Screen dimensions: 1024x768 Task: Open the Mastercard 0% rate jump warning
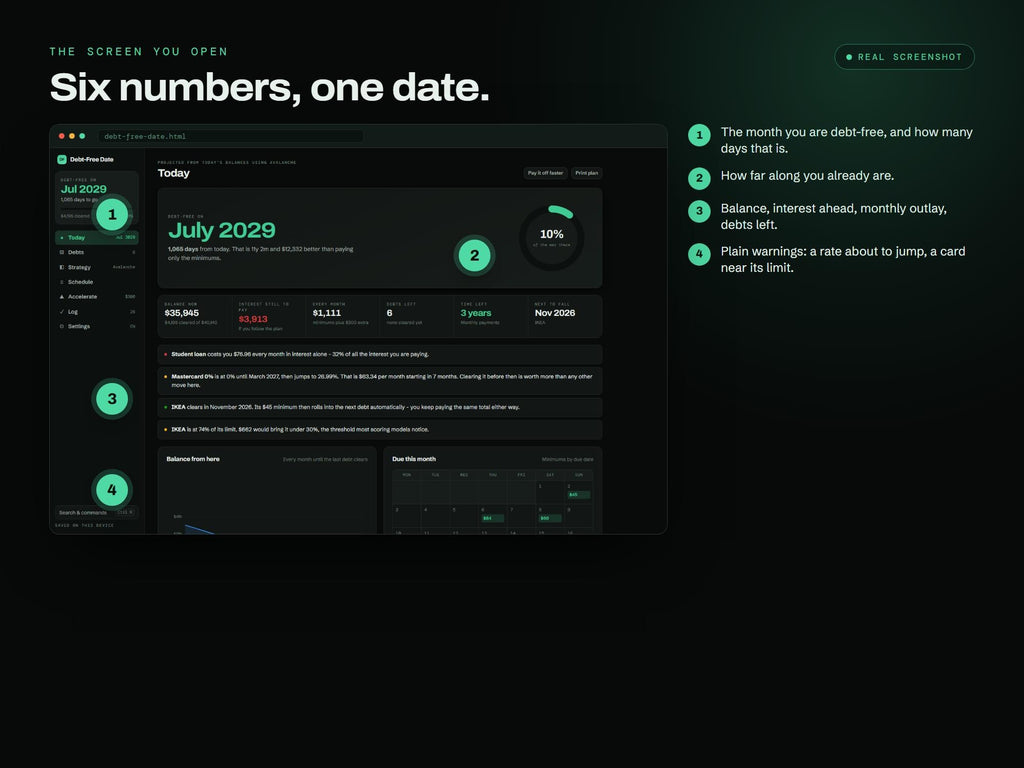coord(379,381)
